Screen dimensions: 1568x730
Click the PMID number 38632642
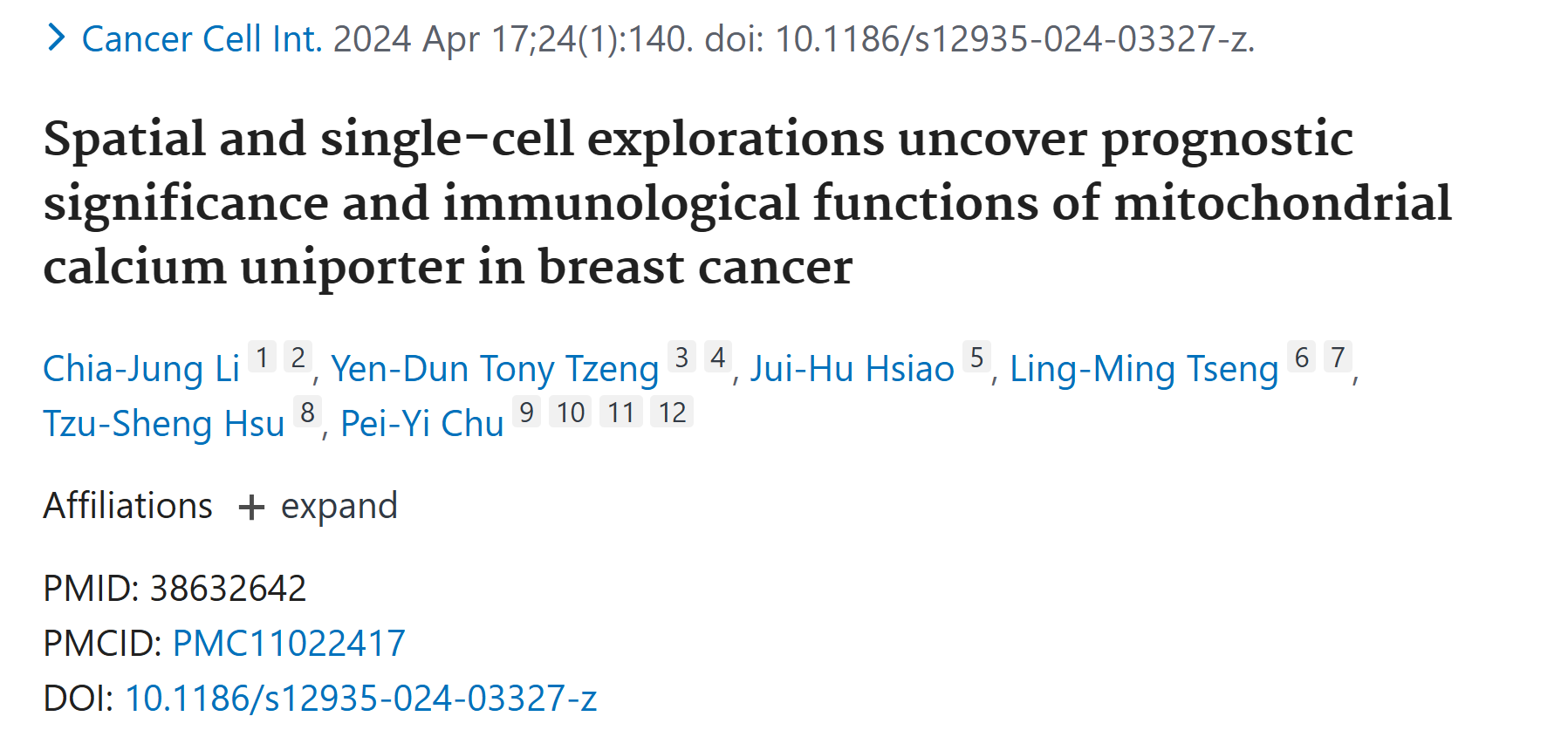point(228,589)
